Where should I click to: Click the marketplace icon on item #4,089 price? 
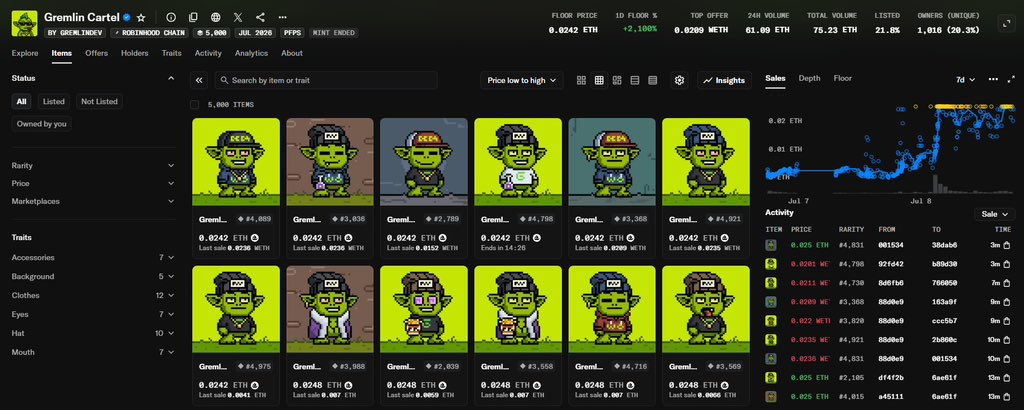click(x=253, y=238)
